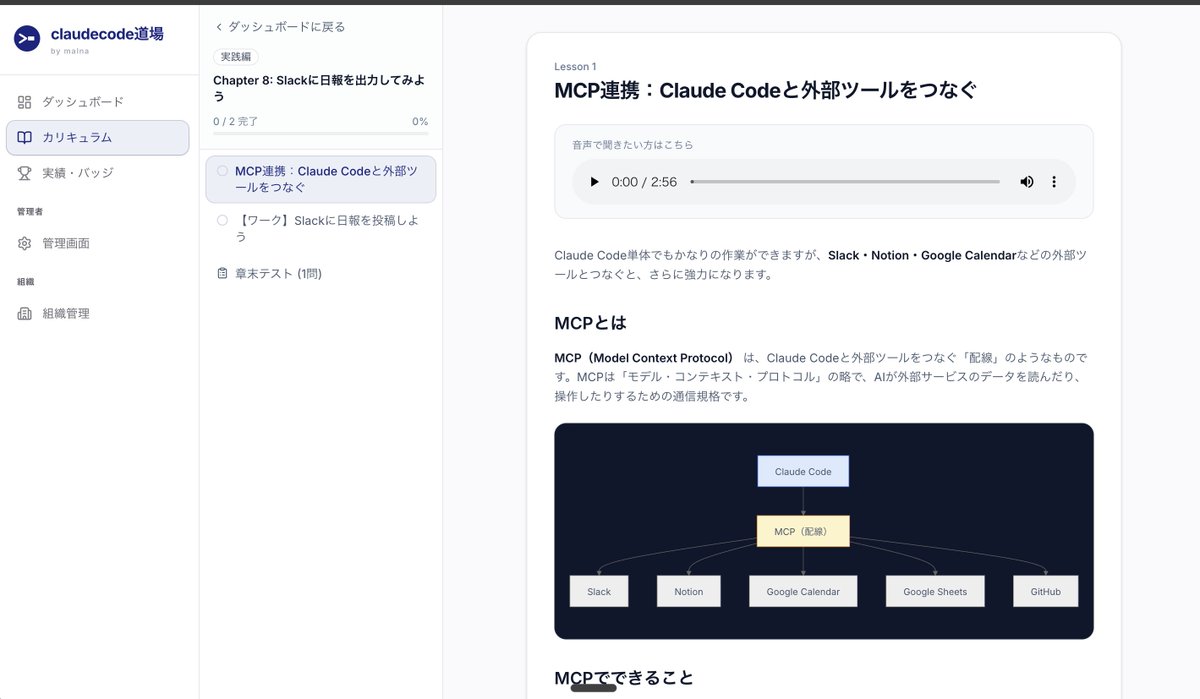Click the audio progress seek bar
Viewport: 1200px width, 699px height.
845,182
